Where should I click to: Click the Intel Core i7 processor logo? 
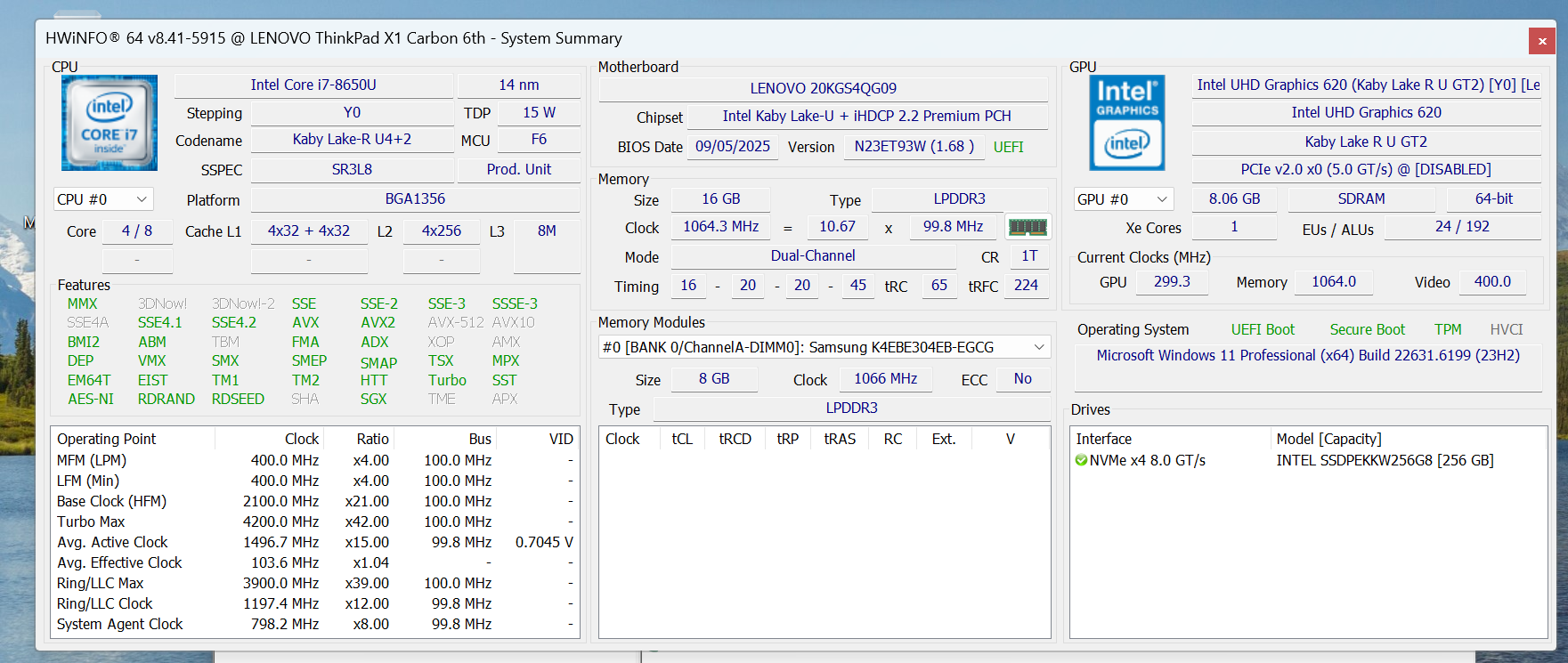click(110, 123)
